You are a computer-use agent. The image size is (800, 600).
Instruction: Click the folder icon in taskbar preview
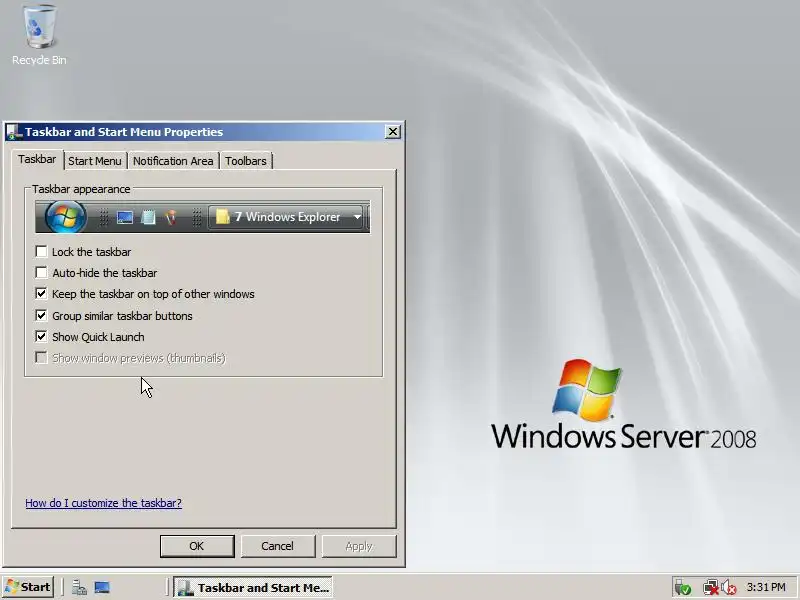222,217
